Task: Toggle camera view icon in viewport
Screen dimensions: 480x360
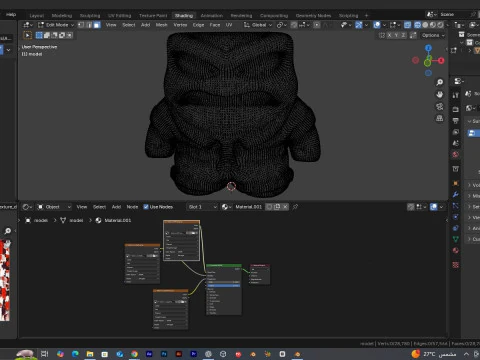Action: coord(440,106)
